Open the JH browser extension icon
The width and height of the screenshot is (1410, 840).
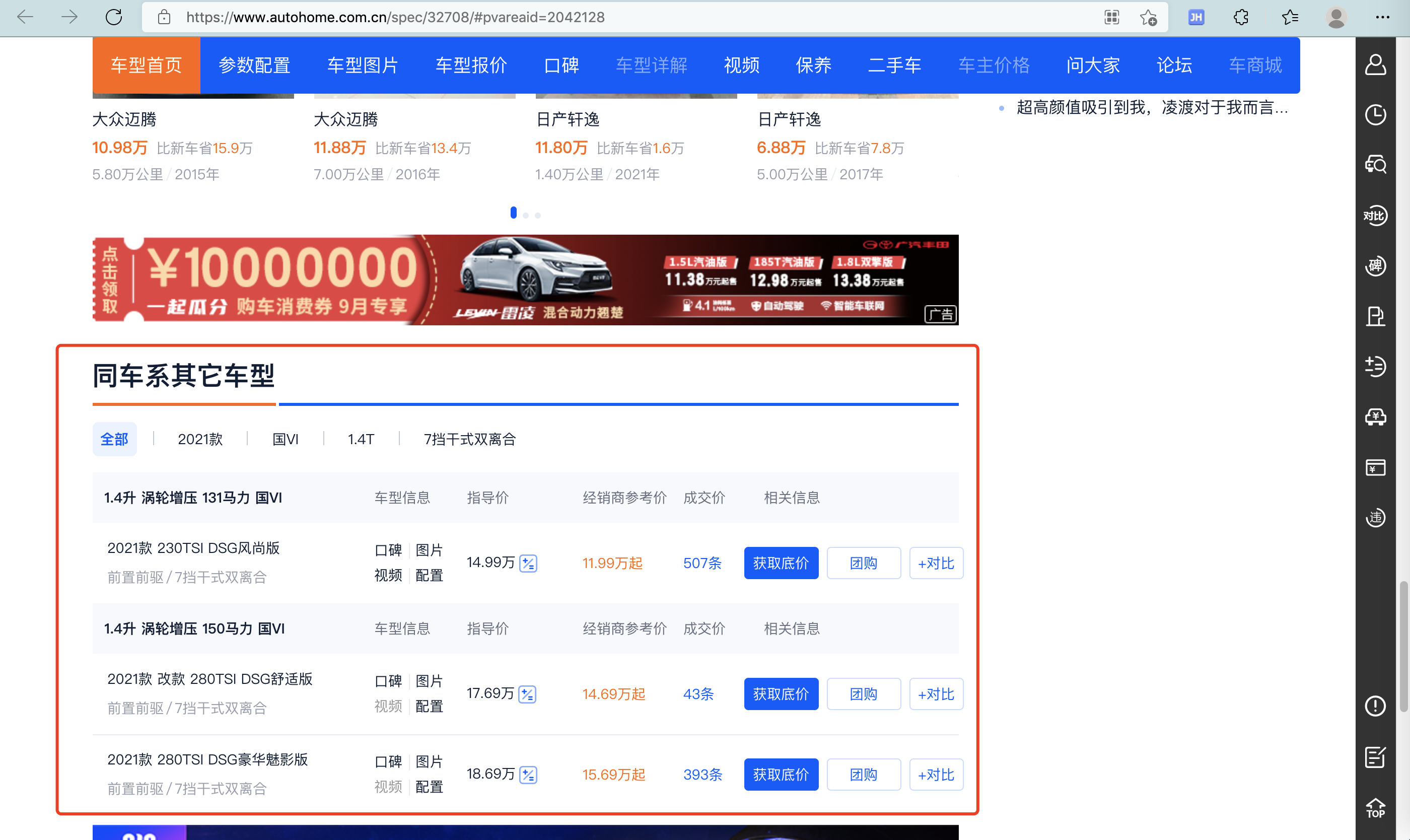(x=1196, y=17)
